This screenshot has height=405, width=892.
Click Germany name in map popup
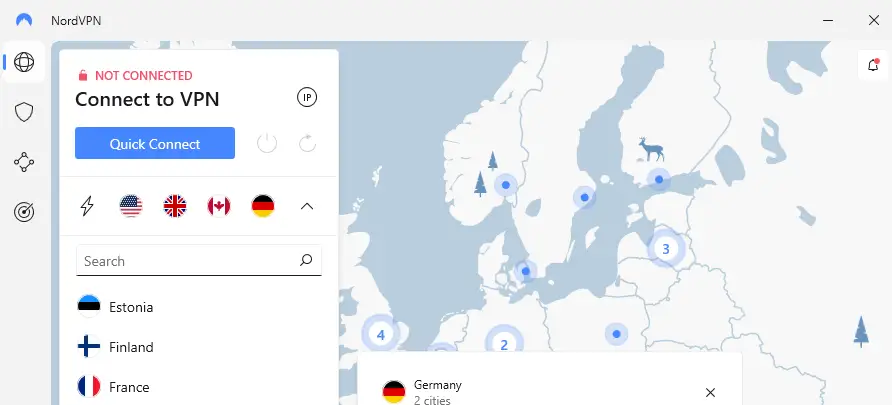click(437, 385)
